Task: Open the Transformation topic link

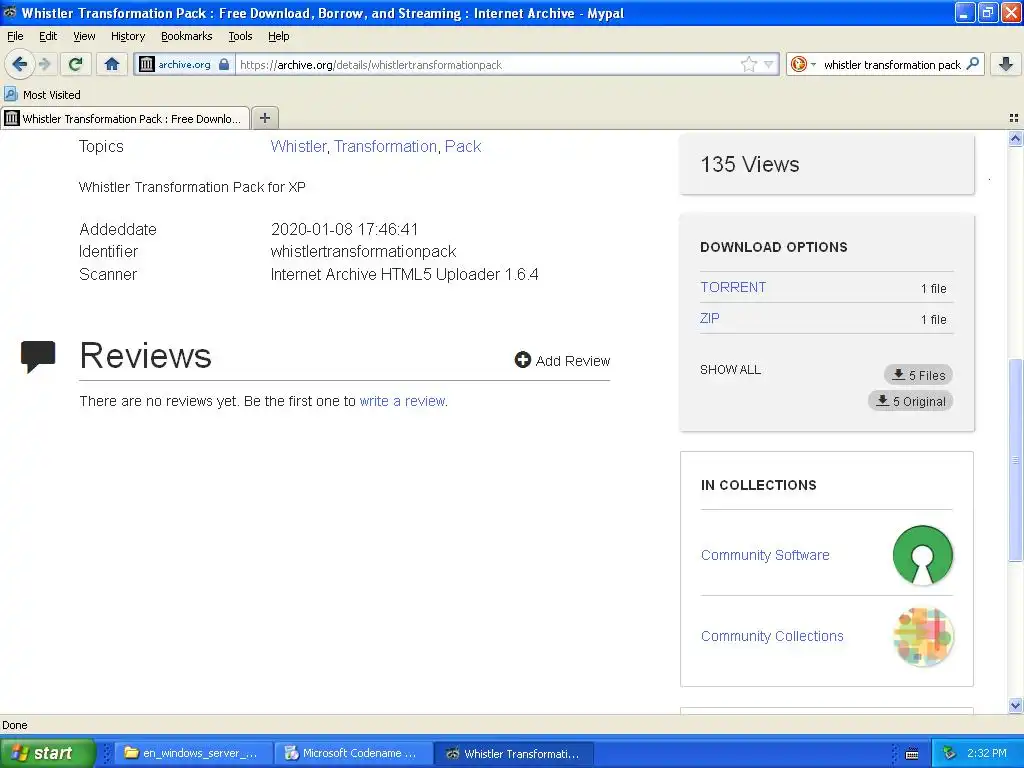Action: 385,146
